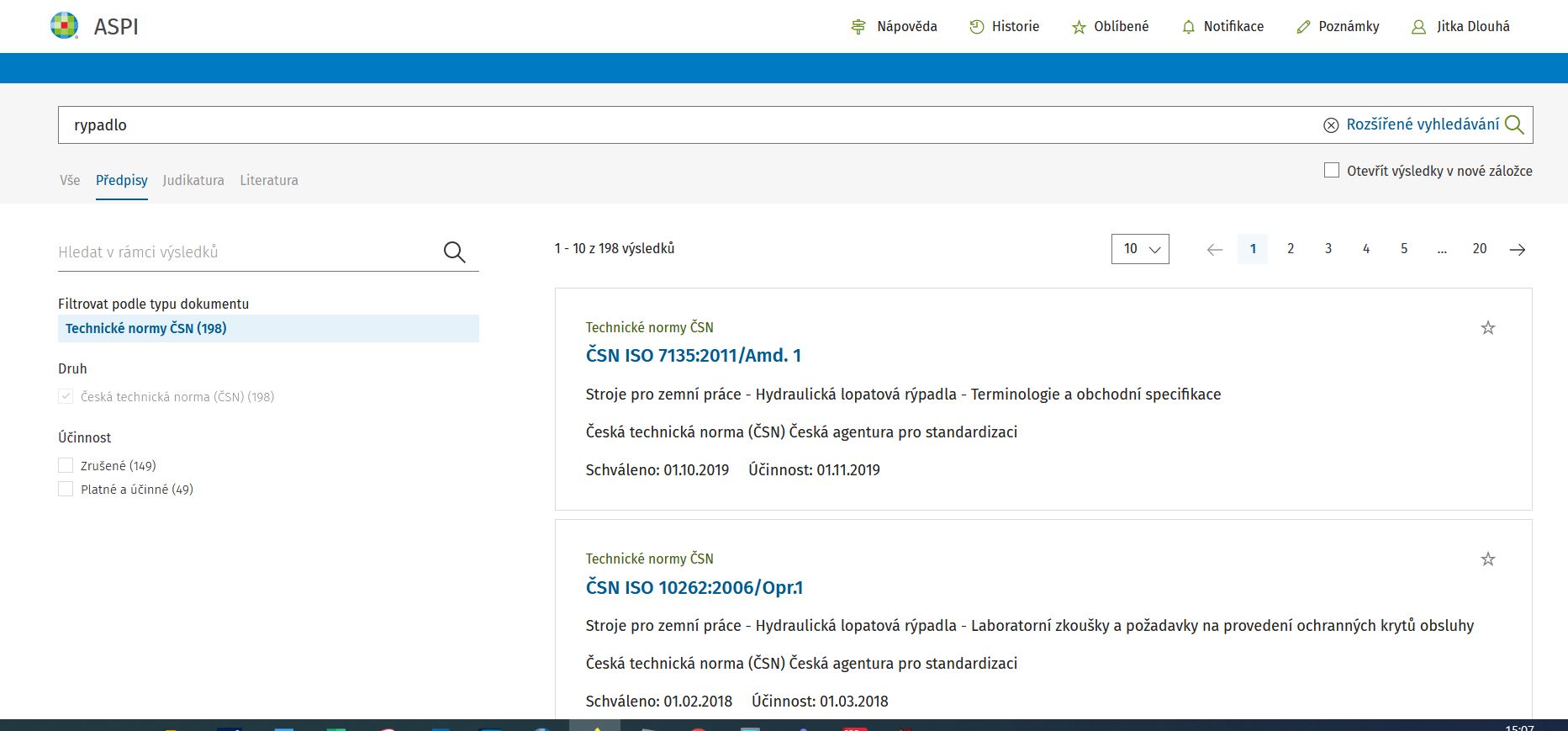Image resolution: width=1568 pixels, height=731 pixels.
Task: Switch to the Literatura tab
Action: coord(269,180)
